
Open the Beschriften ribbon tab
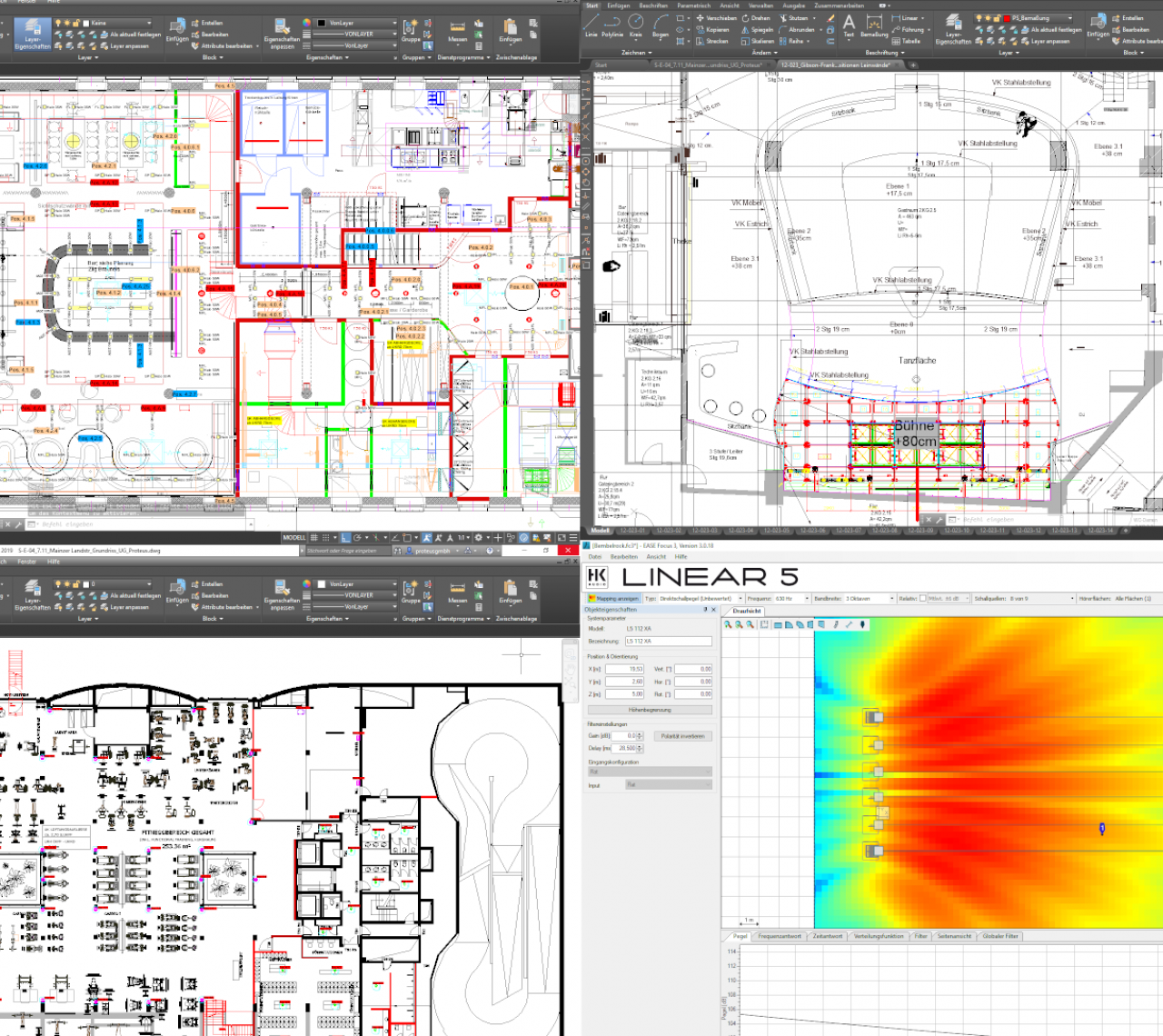[x=652, y=5]
